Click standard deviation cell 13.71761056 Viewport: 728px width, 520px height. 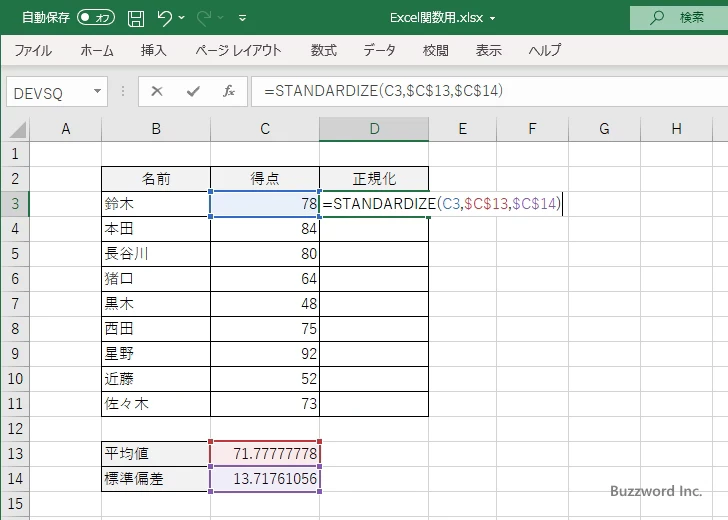pos(265,479)
